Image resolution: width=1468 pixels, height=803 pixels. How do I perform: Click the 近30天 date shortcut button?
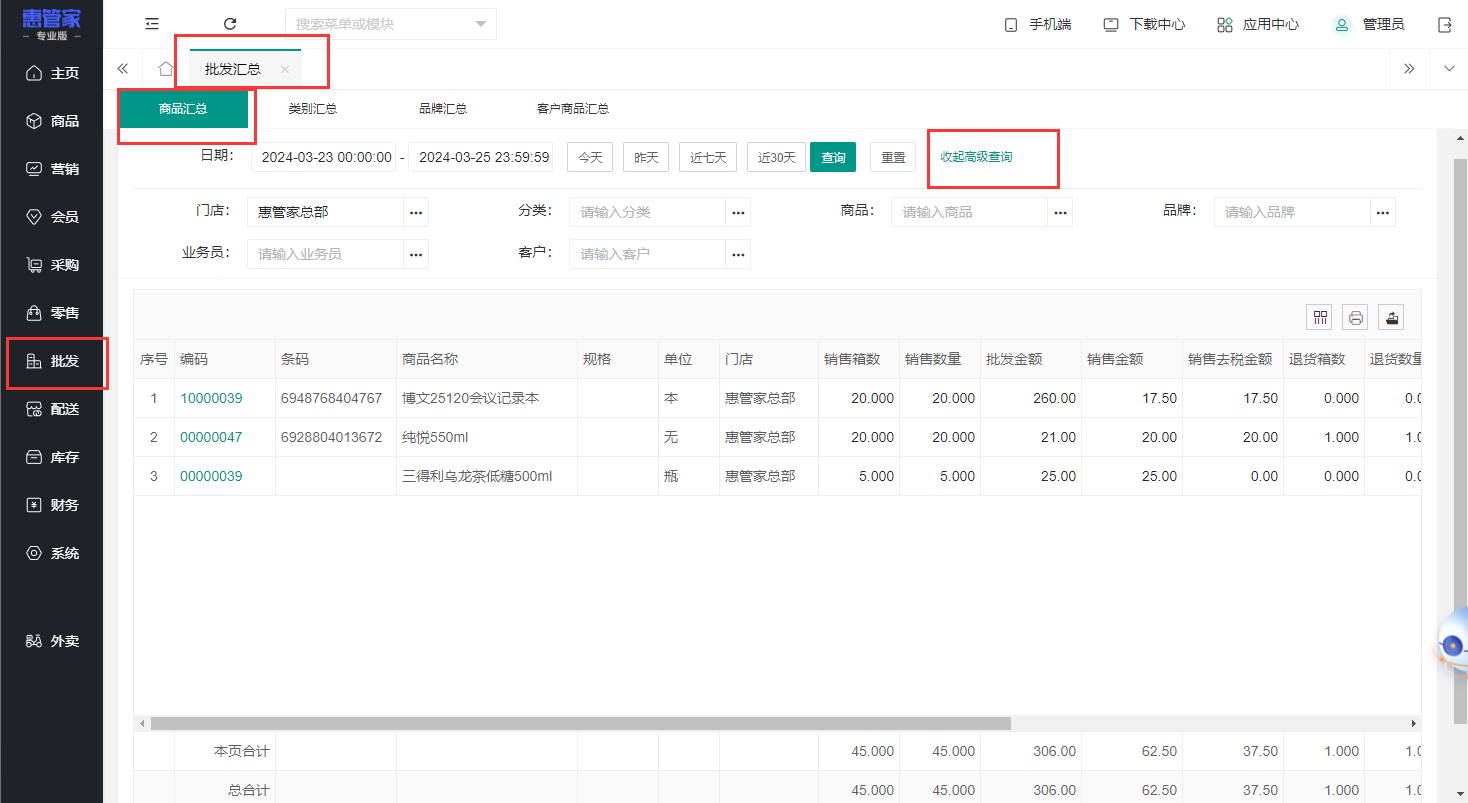776,157
